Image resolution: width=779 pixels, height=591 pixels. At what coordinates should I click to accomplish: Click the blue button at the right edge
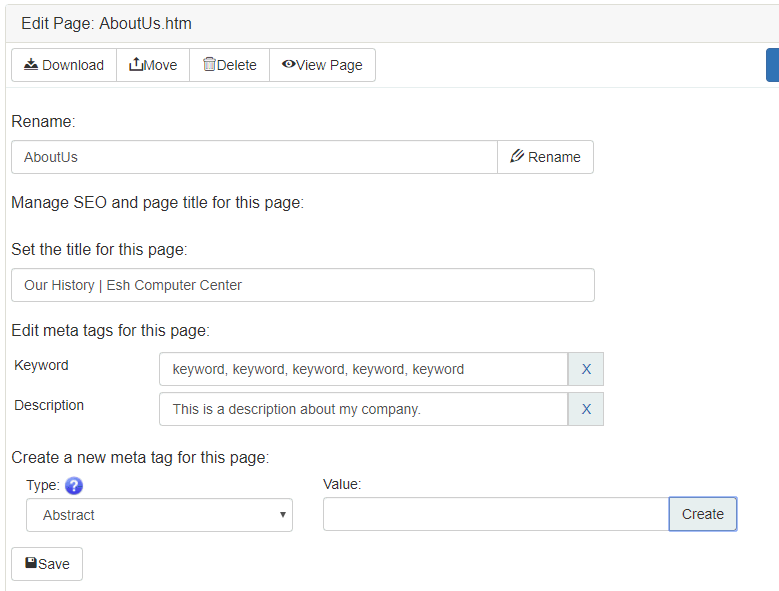pyautogui.click(x=772, y=65)
